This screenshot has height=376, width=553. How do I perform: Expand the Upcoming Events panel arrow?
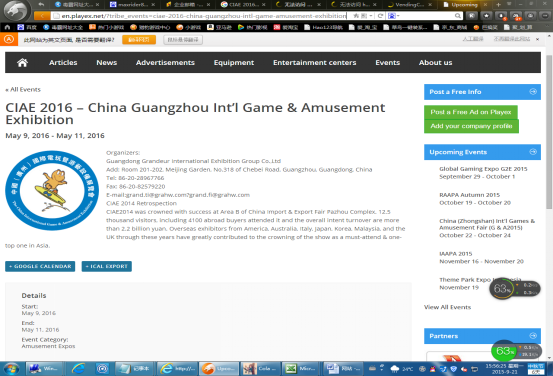(533, 152)
